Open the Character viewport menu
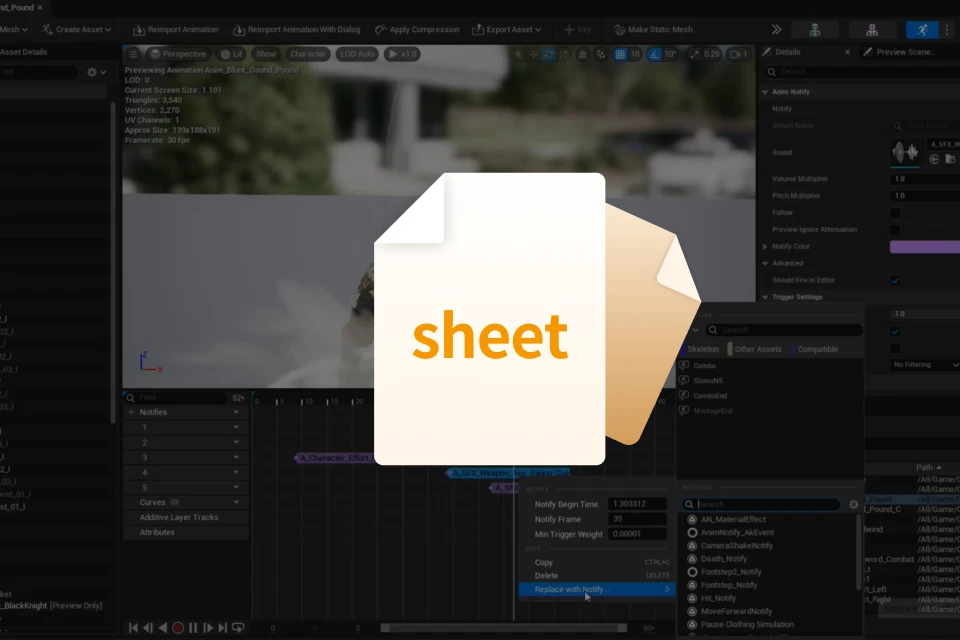This screenshot has height=640, width=960. pos(308,54)
